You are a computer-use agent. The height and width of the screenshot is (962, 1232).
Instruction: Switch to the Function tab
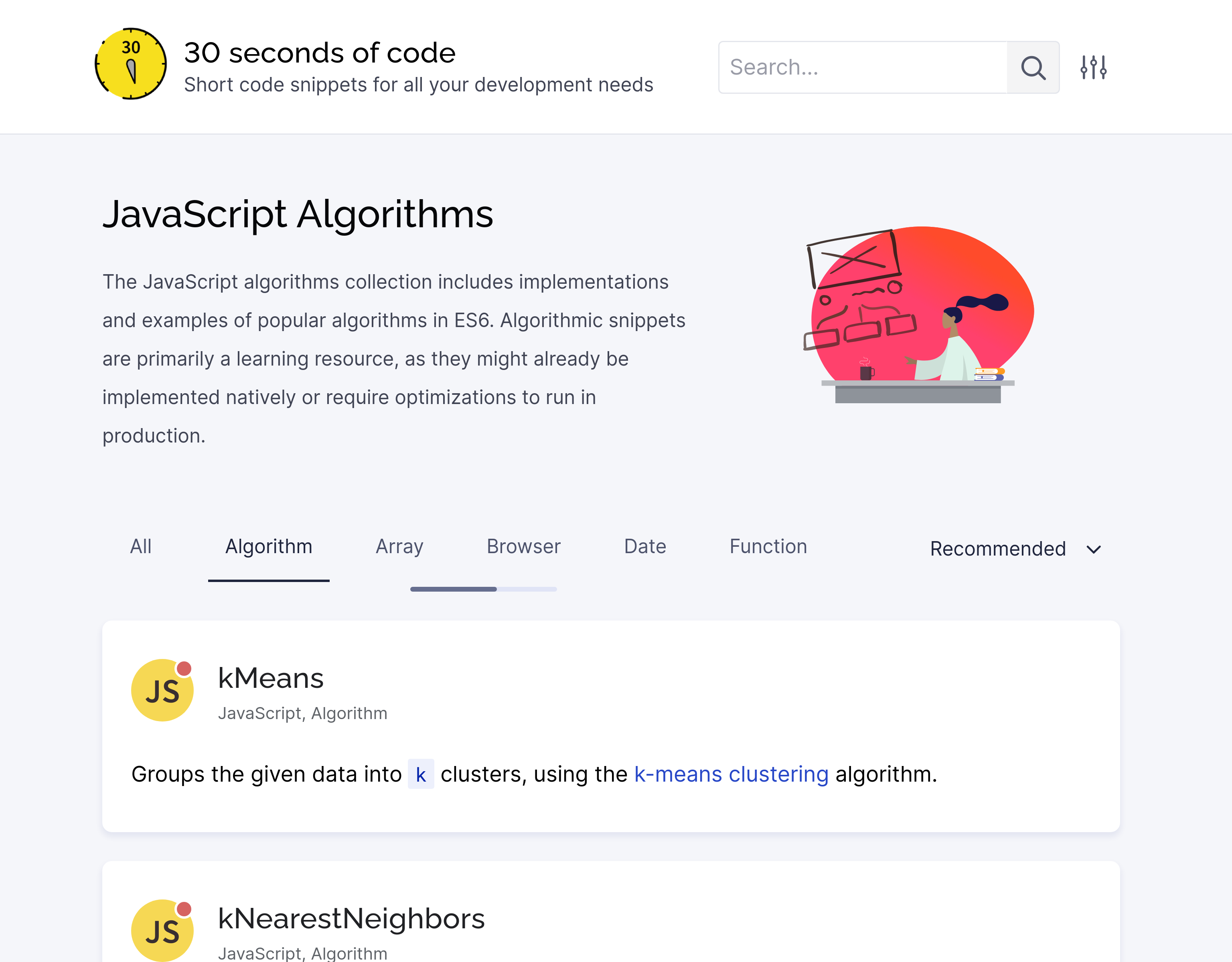[x=768, y=546]
